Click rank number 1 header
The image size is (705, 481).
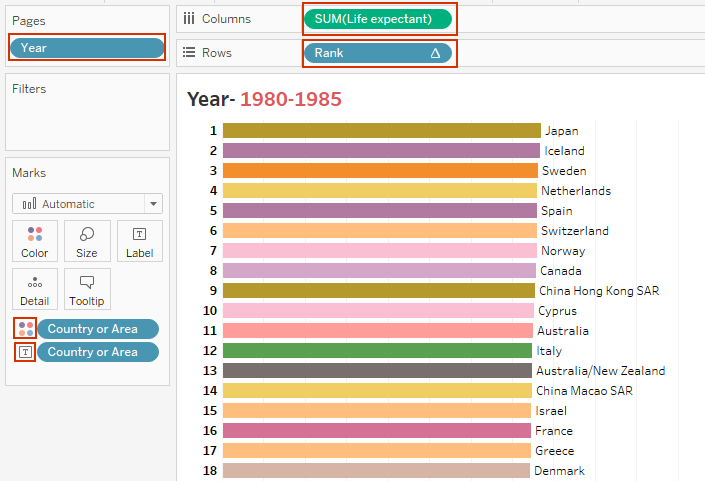(x=213, y=131)
